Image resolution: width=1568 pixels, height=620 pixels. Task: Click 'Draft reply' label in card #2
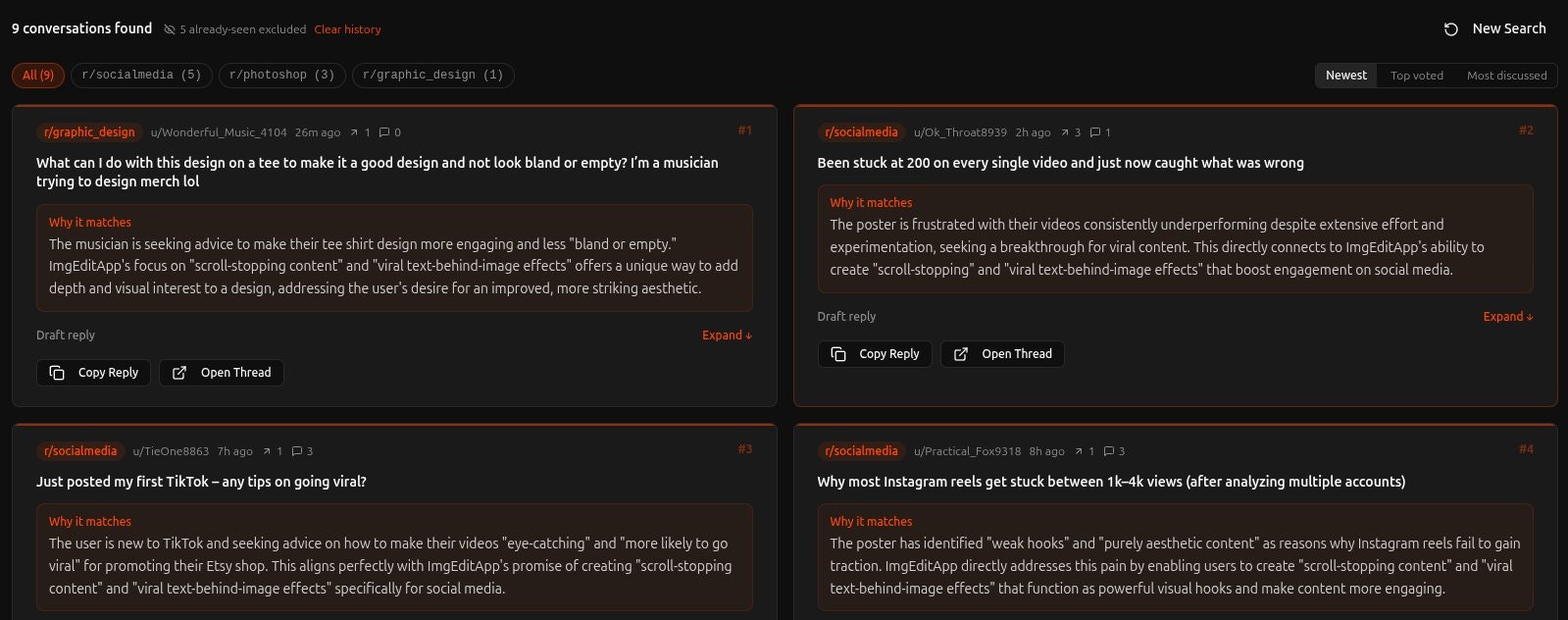click(846, 317)
